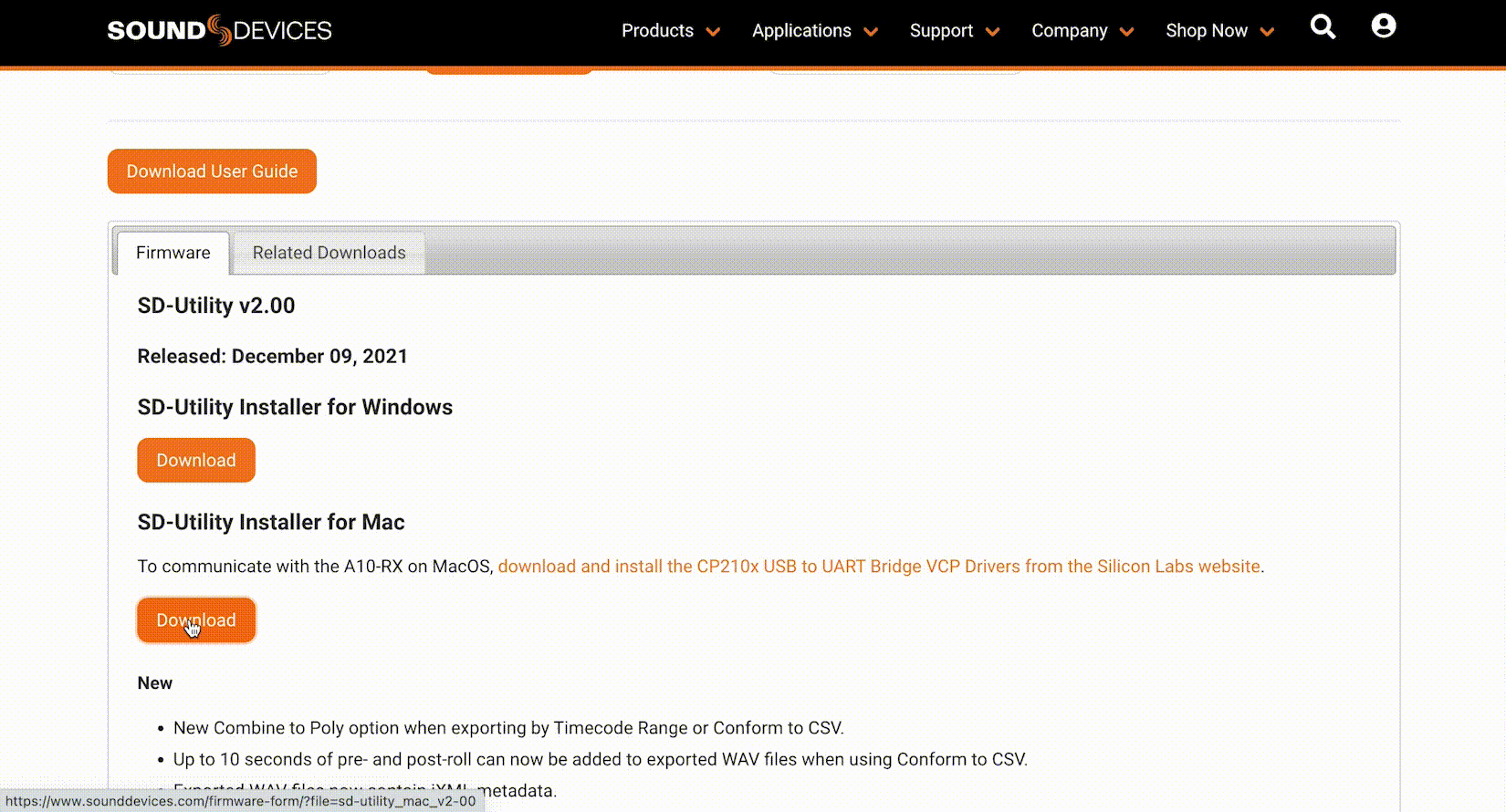Download the SD-Utility Installer for Windows

pyautogui.click(x=196, y=461)
